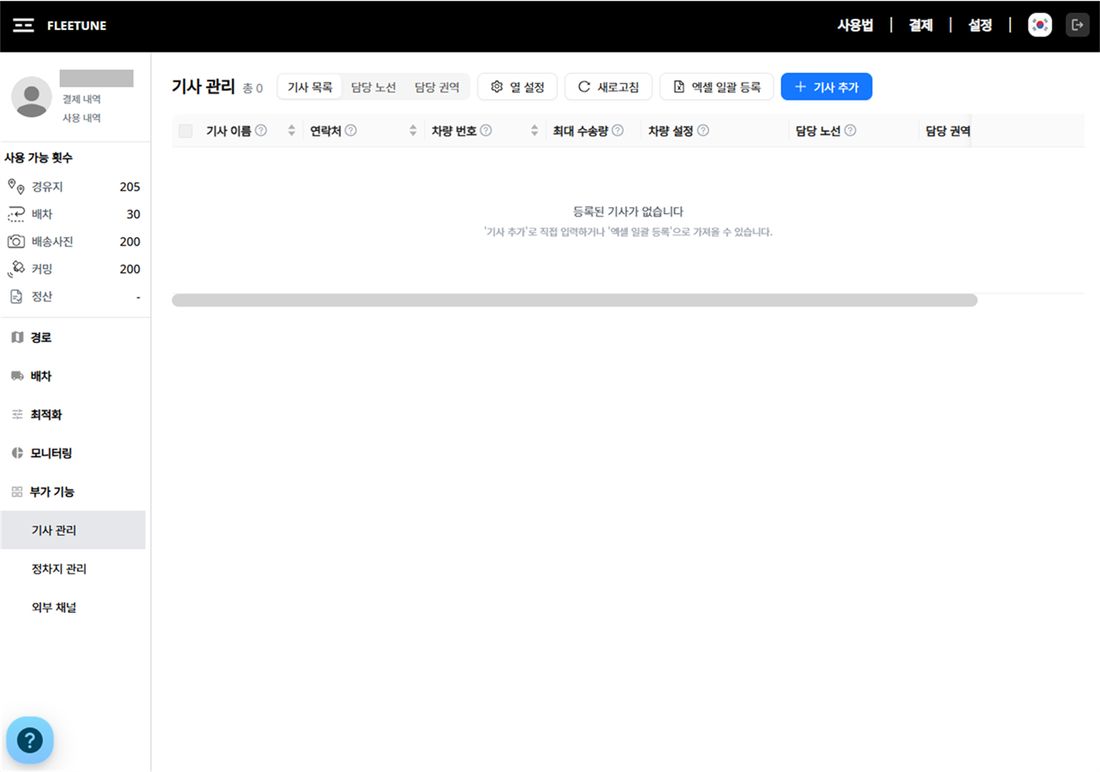Open the hamburger menu beside FLEETUNE

click(x=23, y=25)
